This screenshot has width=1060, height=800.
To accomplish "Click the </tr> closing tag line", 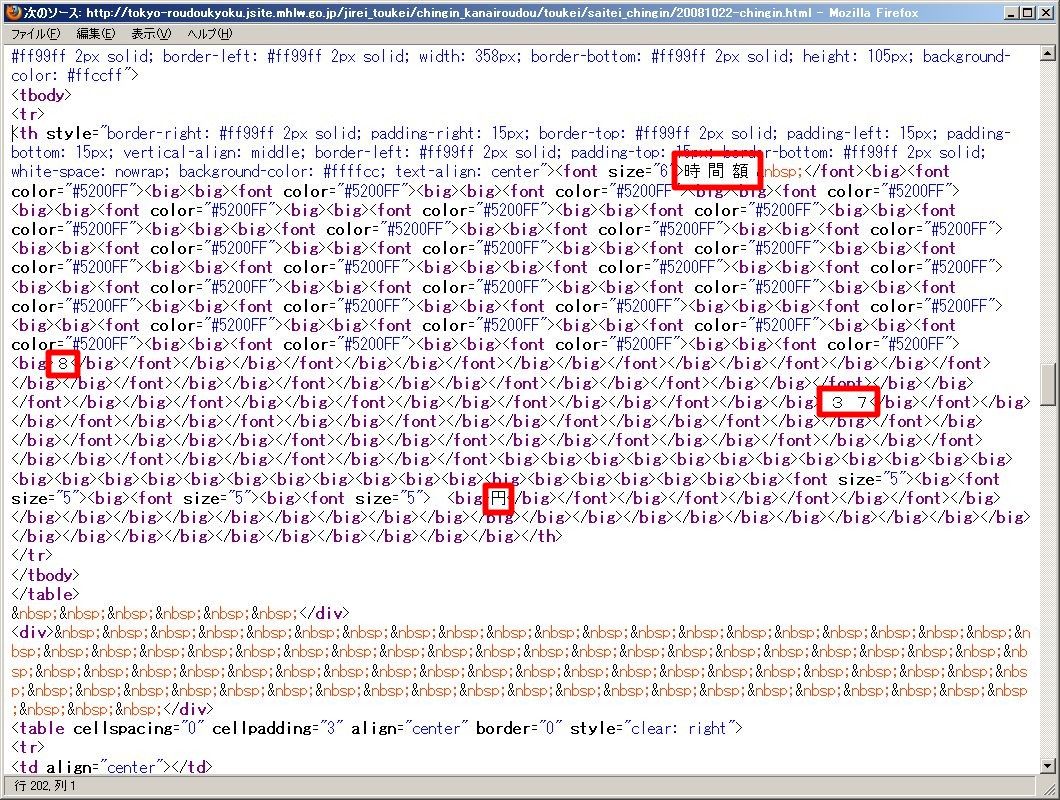I will [x=32, y=555].
